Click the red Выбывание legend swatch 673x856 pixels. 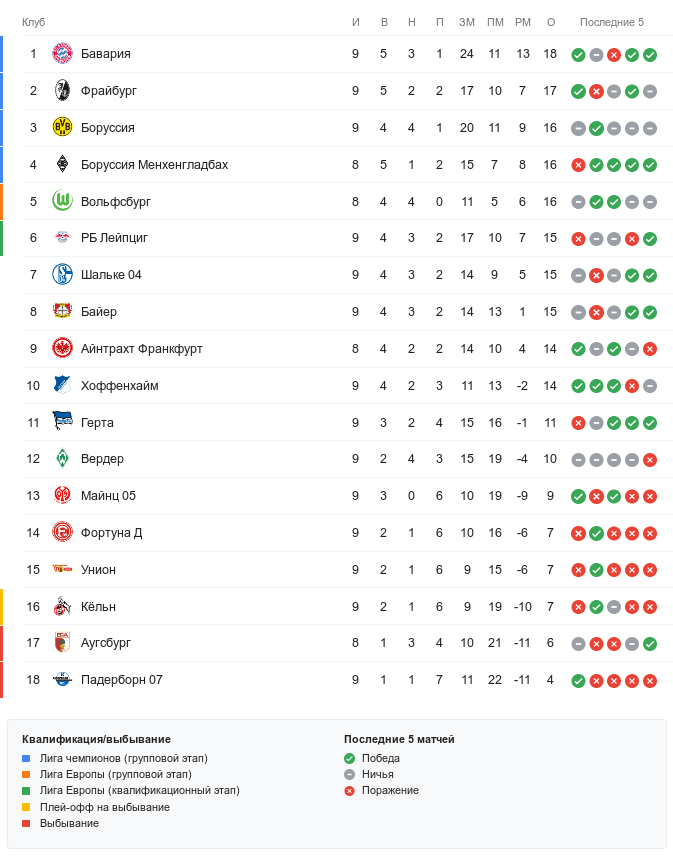(x=27, y=823)
